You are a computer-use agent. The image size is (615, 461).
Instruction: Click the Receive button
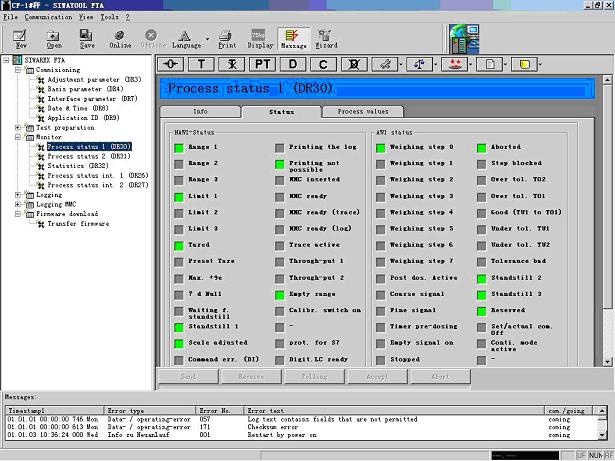(x=251, y=376)
